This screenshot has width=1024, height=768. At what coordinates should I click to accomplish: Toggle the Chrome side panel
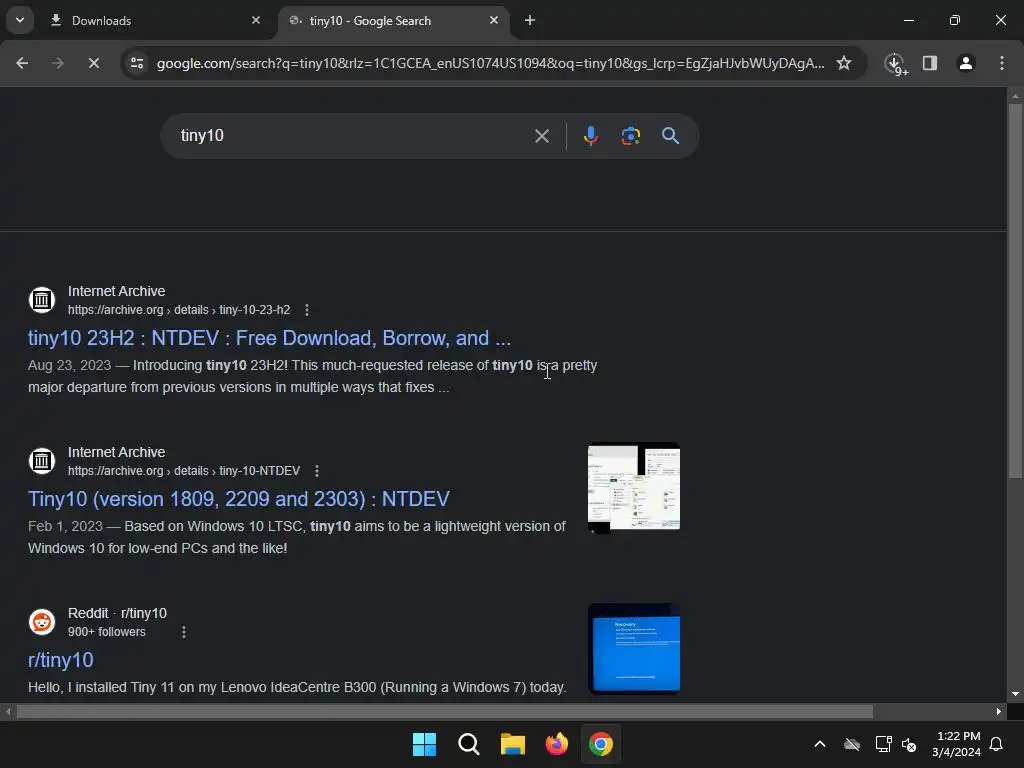[x=930, y=63]
